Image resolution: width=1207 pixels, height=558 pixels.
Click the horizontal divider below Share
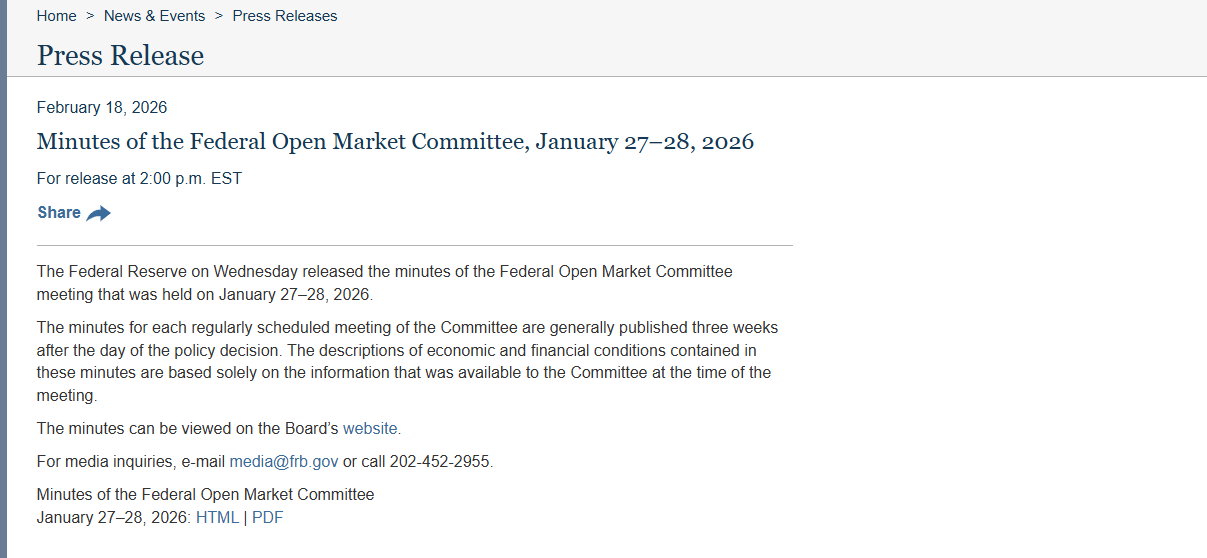414,245
